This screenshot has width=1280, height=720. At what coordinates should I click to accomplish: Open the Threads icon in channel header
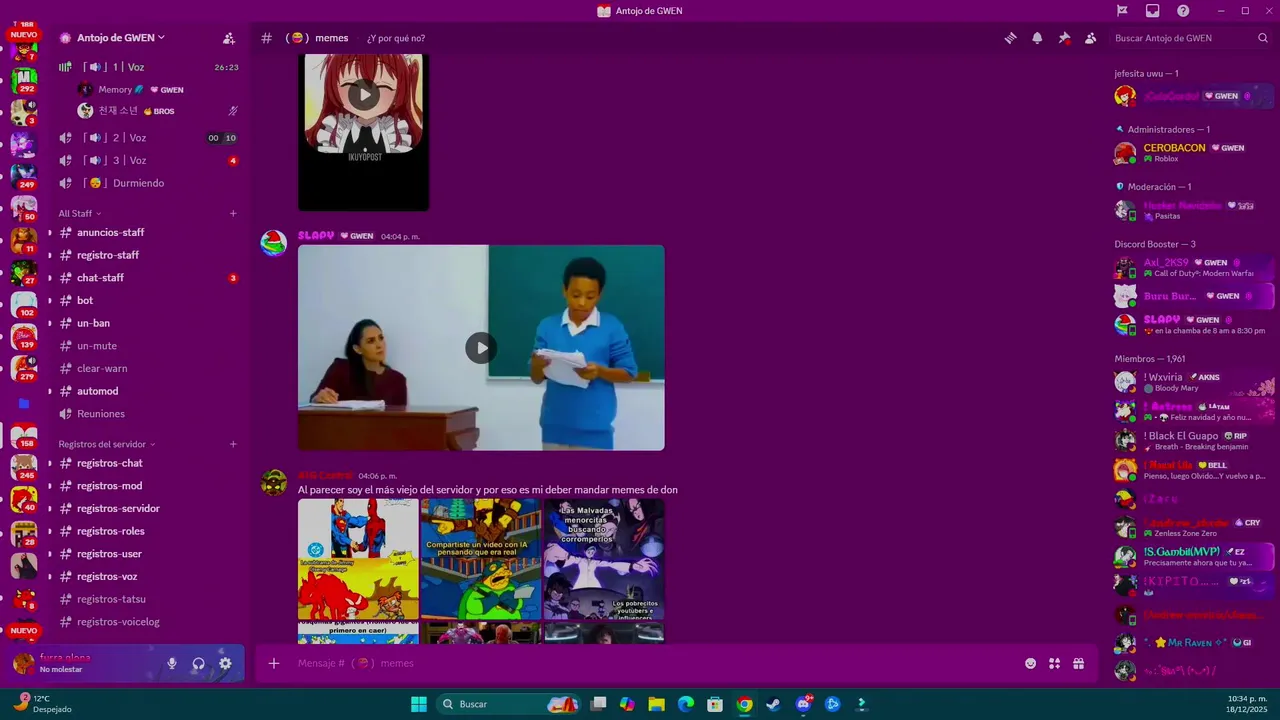tap(1011, 38)
